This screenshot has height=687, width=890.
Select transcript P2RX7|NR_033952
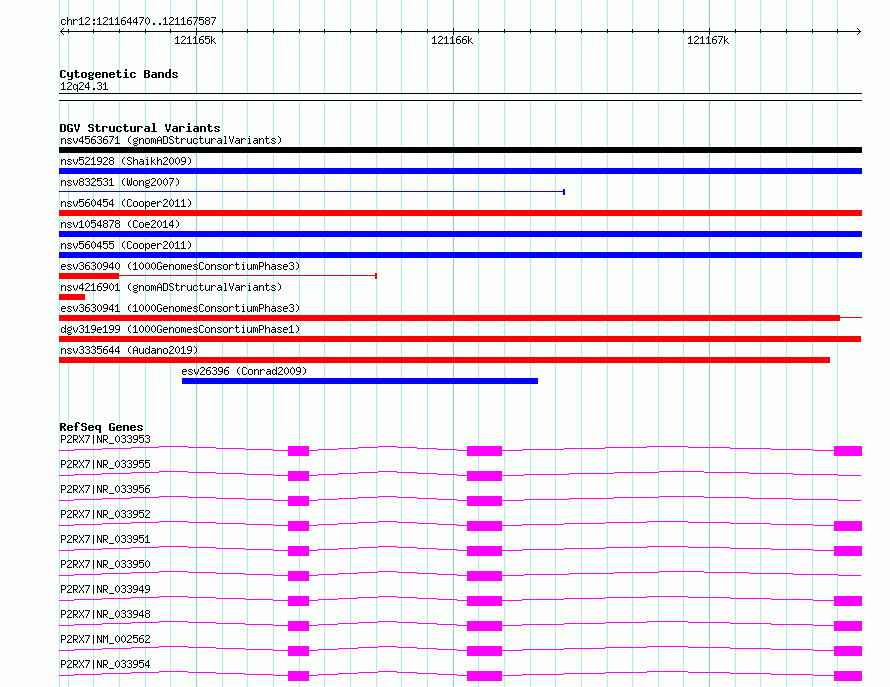(105, 514)
